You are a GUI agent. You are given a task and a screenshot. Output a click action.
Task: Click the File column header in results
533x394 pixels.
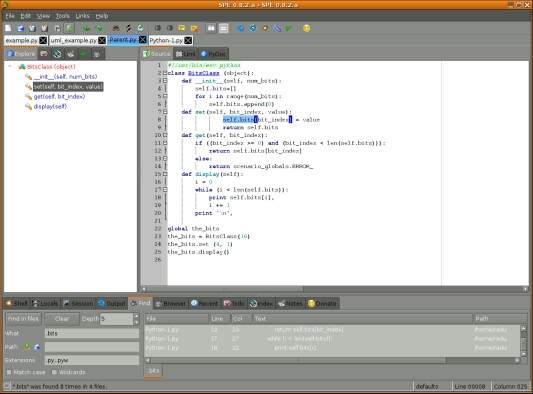click(x=176, y=319)
